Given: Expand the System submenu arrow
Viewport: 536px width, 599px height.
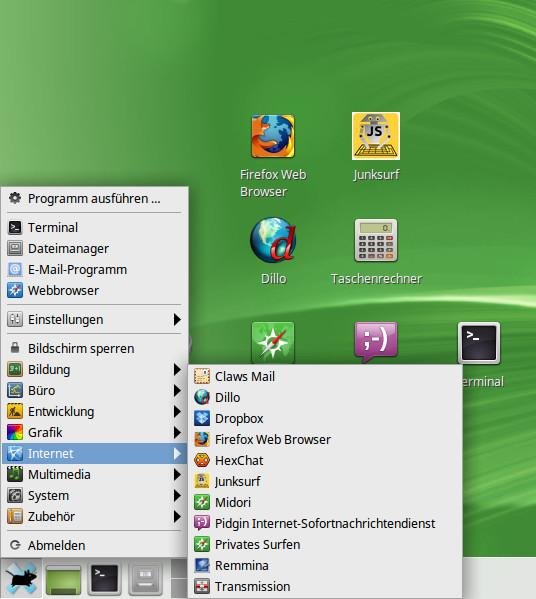Looking at the screenshot, I should pos(177,495).
